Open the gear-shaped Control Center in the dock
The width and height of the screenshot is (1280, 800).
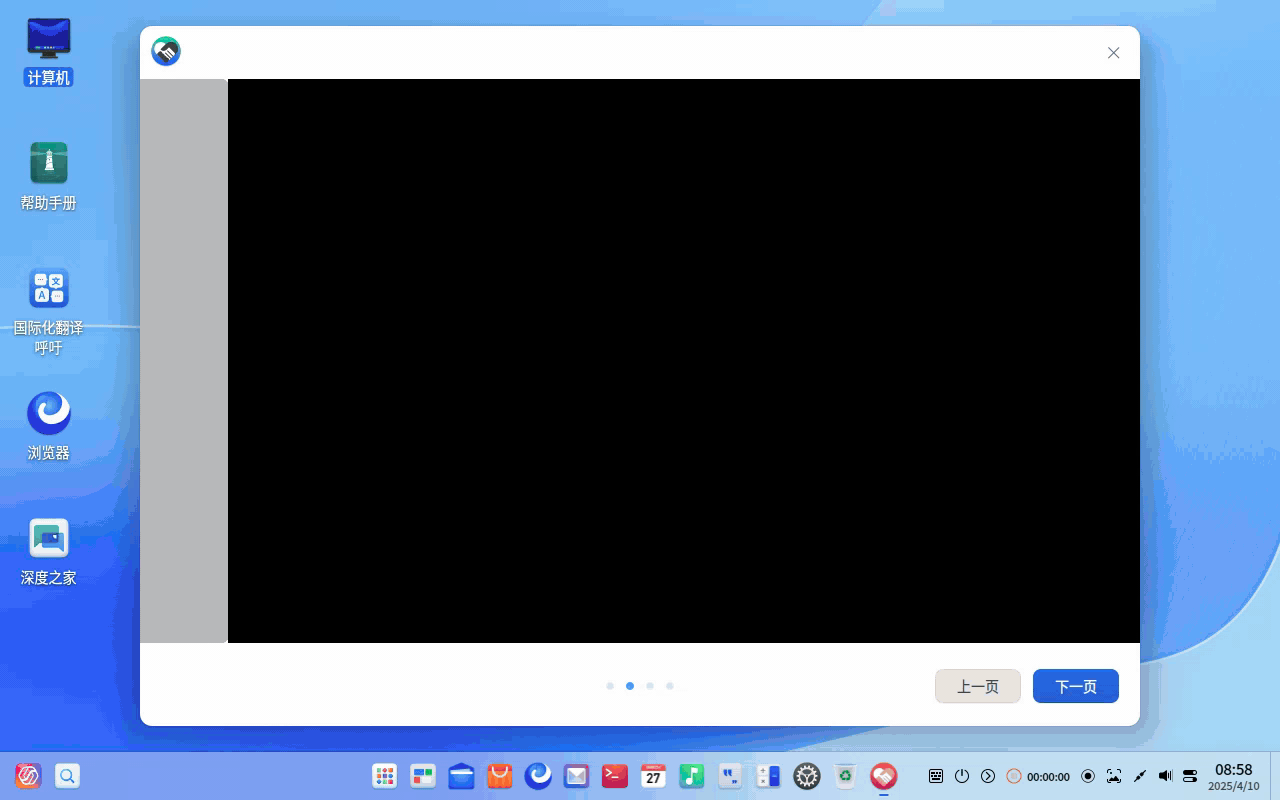pyautogui.click(x=807, y=776)
